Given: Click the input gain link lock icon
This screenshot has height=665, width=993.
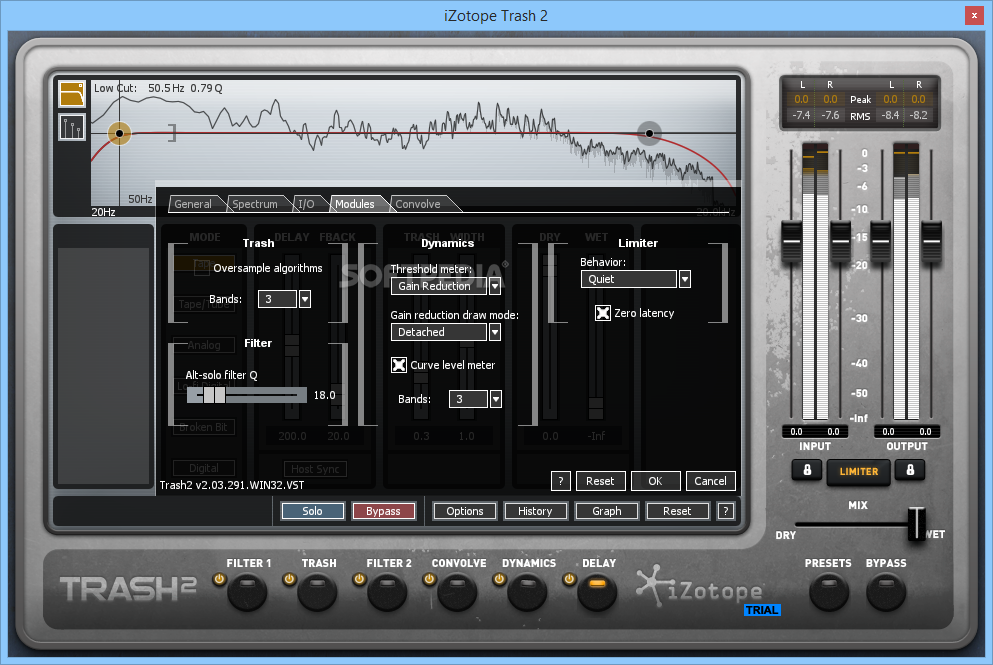Looking at the screenshot, I should 807,470.
